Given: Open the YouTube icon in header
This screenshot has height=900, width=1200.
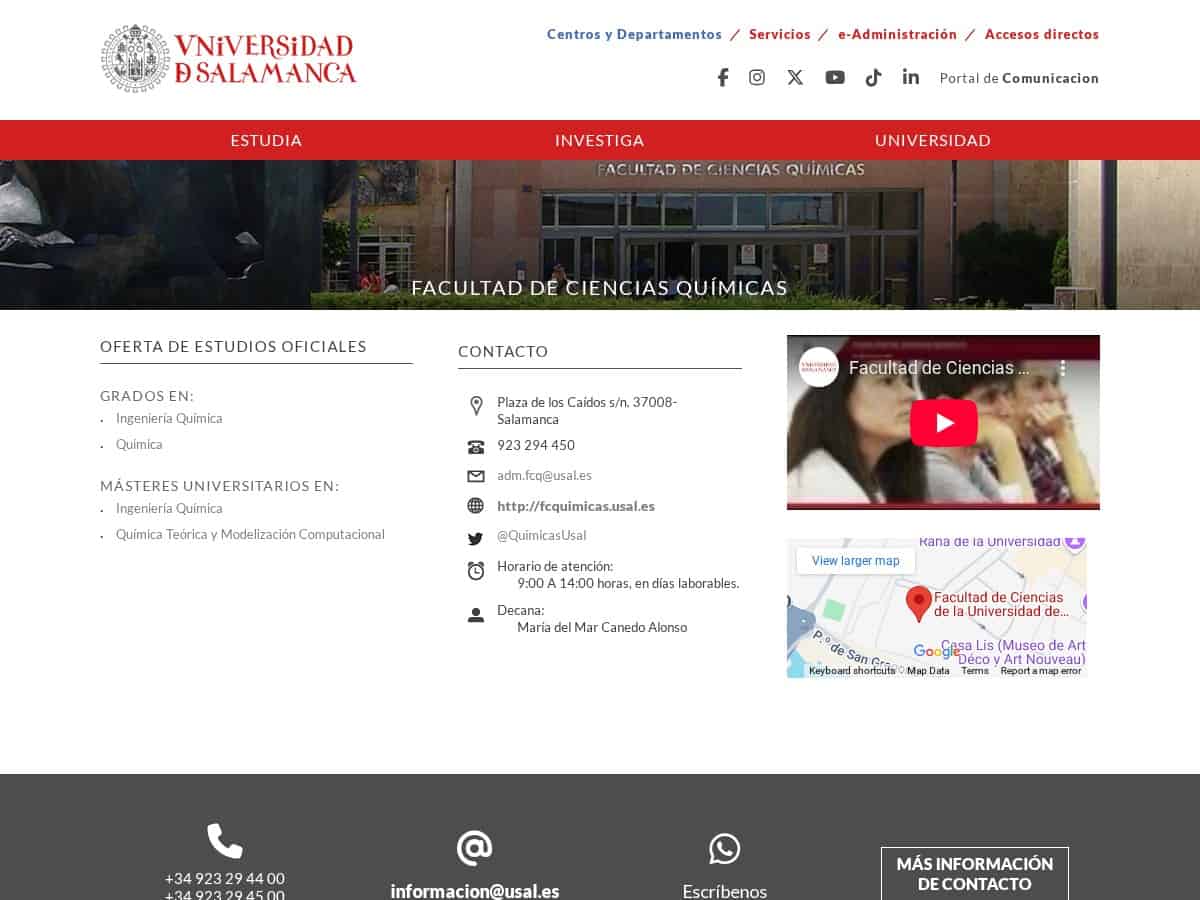Looking at the screenshot, I should [835, 78].
